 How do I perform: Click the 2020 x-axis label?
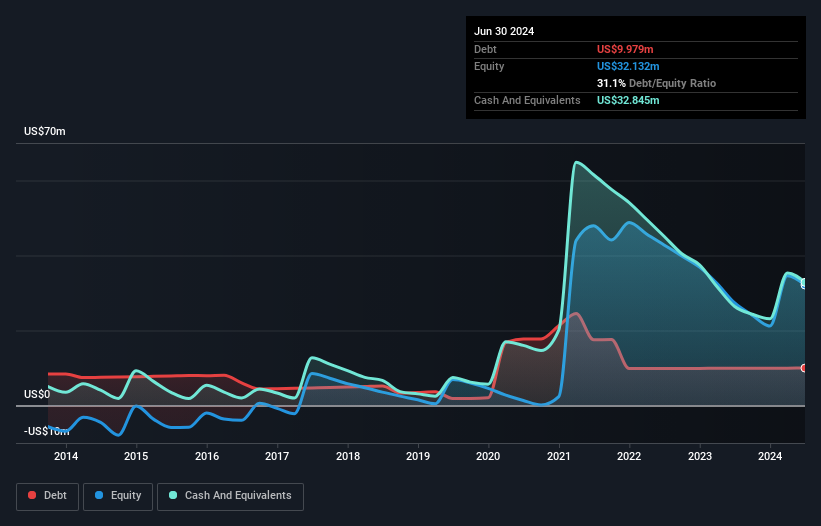(488, 456)
